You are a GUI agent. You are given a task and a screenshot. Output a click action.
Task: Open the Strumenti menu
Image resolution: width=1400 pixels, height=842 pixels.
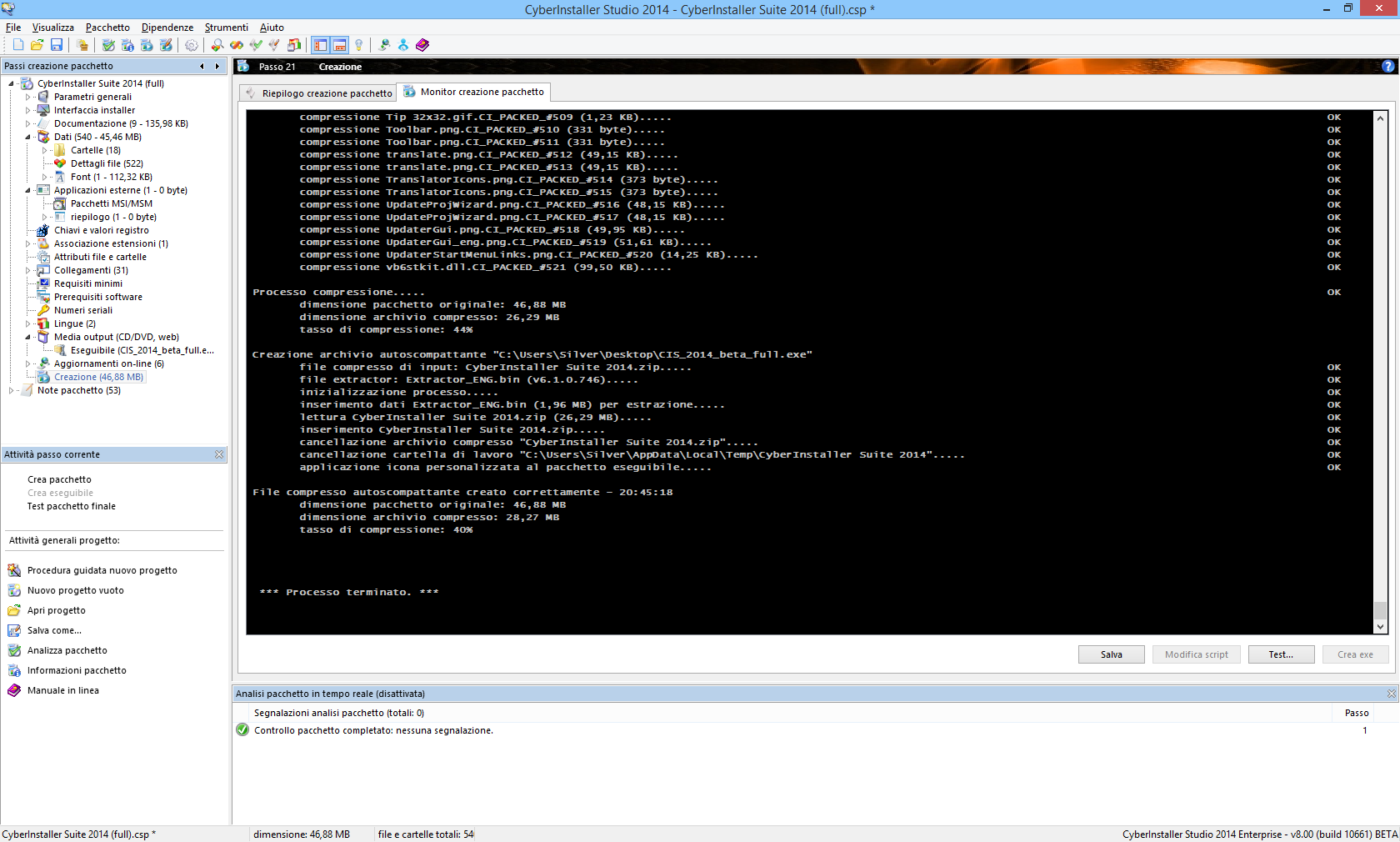(x=227, y=28)
